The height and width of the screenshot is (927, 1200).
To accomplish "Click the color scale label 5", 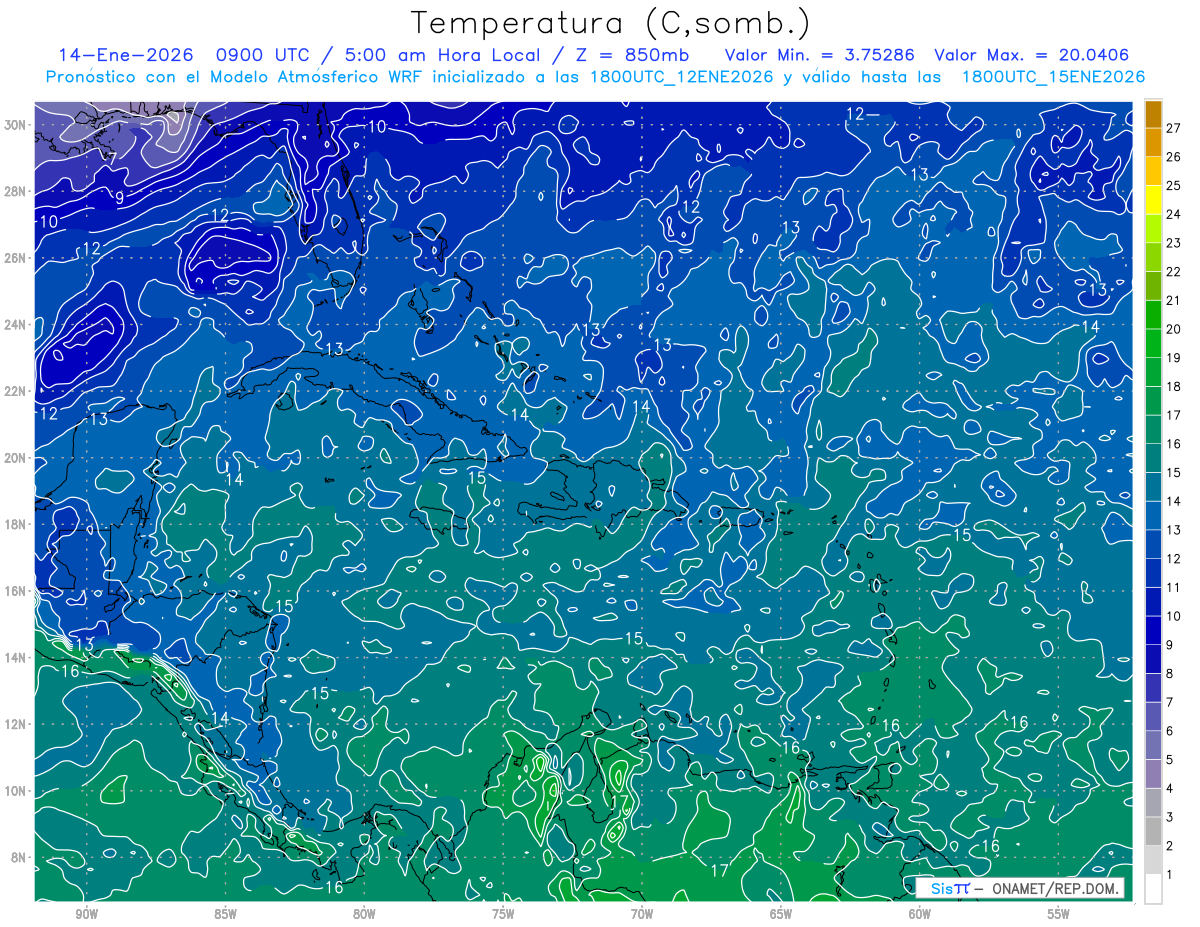I will pos(1169,760).
